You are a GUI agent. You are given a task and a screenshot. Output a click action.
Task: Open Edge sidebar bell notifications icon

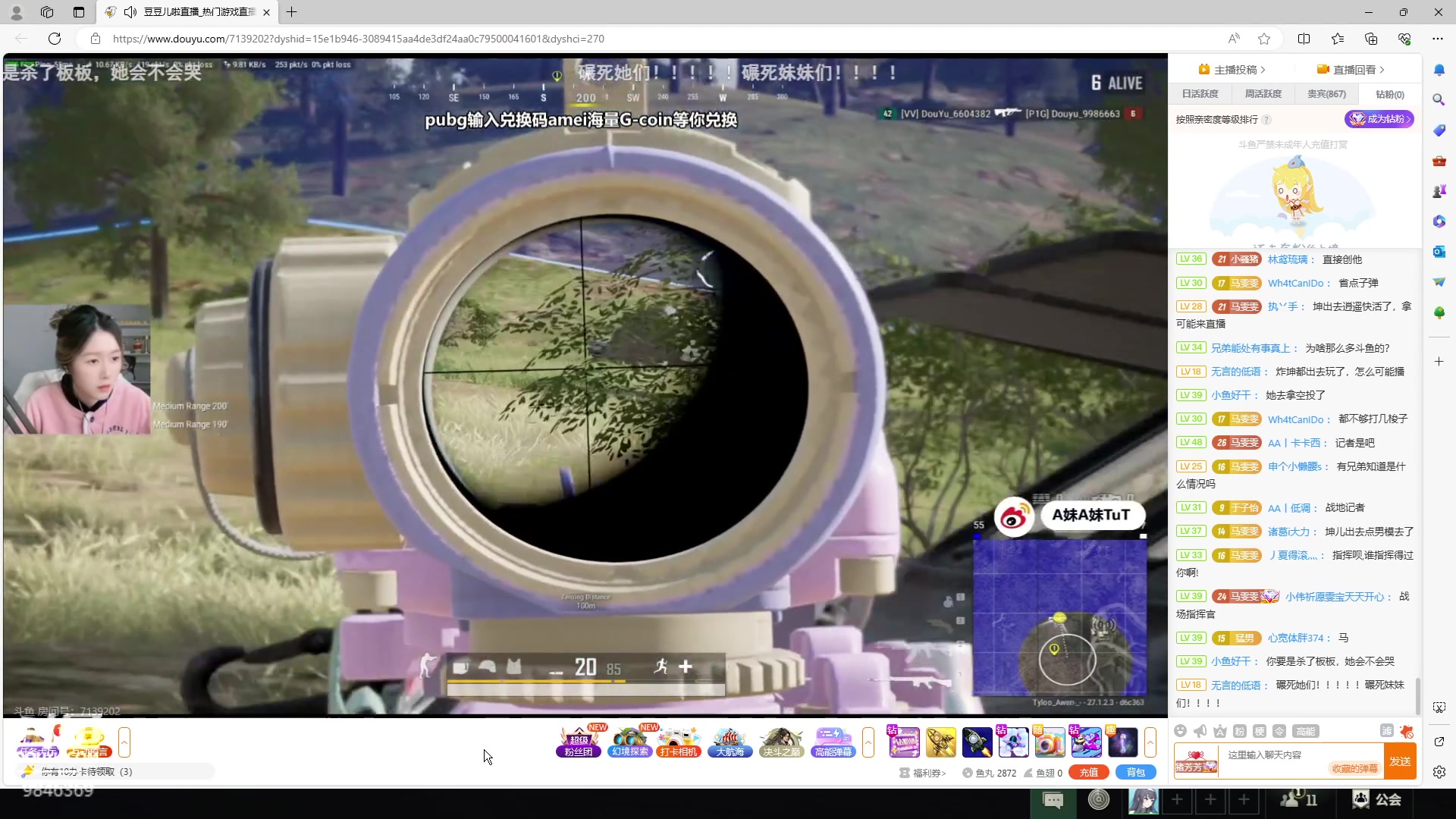[x=1439, y=70]
